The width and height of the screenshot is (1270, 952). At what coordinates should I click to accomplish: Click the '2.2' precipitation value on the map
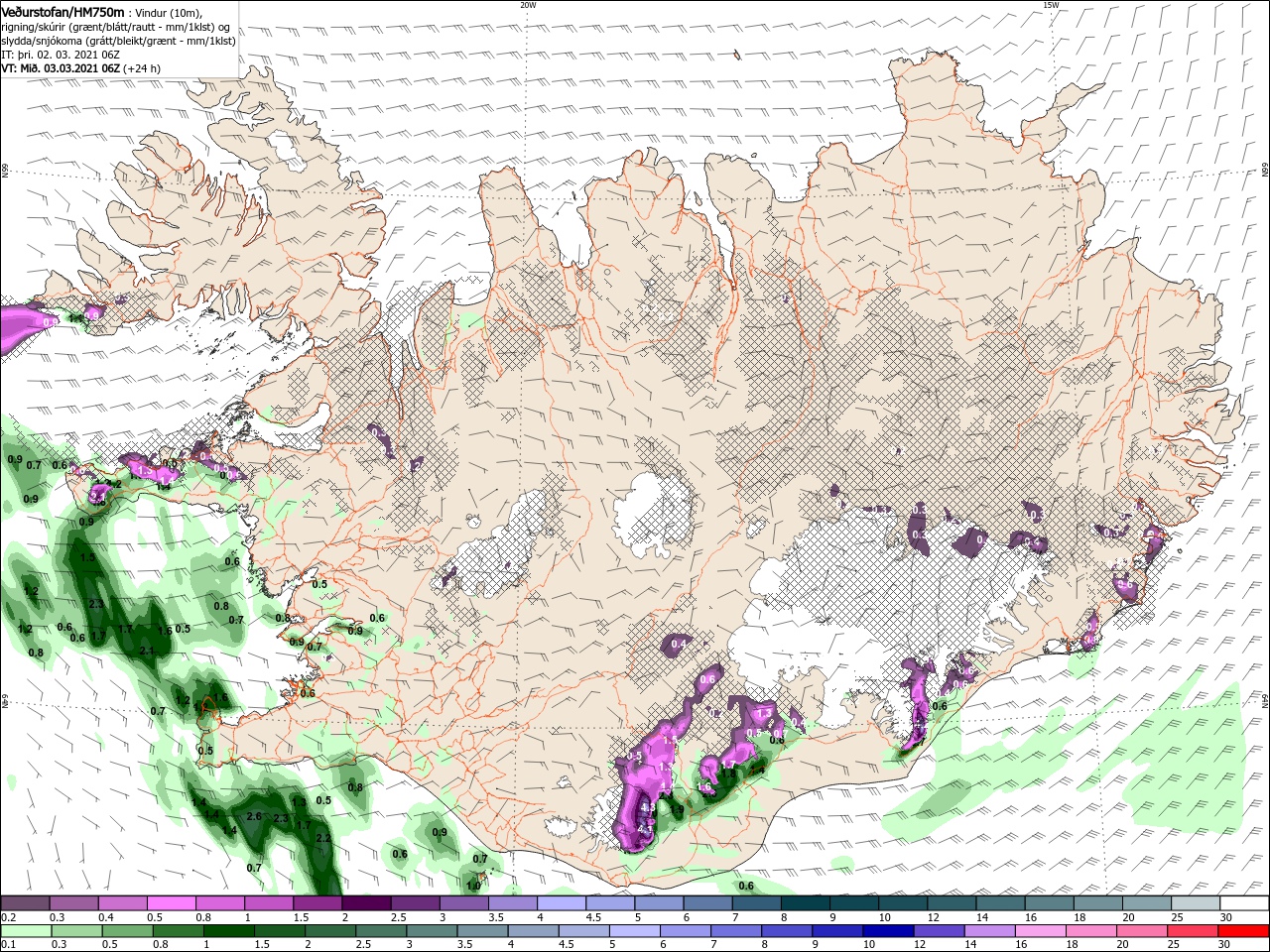(x=322, y=838)
